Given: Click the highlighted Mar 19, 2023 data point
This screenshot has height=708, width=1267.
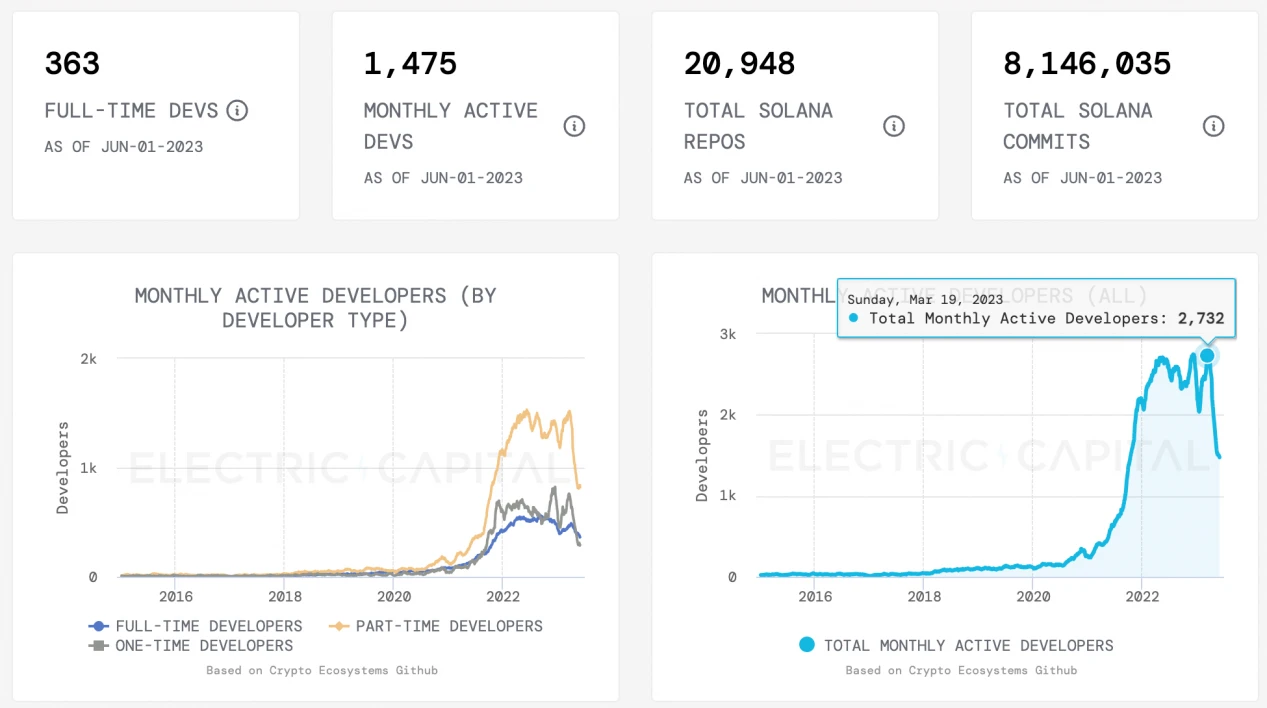Looking at the screenshot, I should [x=1207, y=355].
